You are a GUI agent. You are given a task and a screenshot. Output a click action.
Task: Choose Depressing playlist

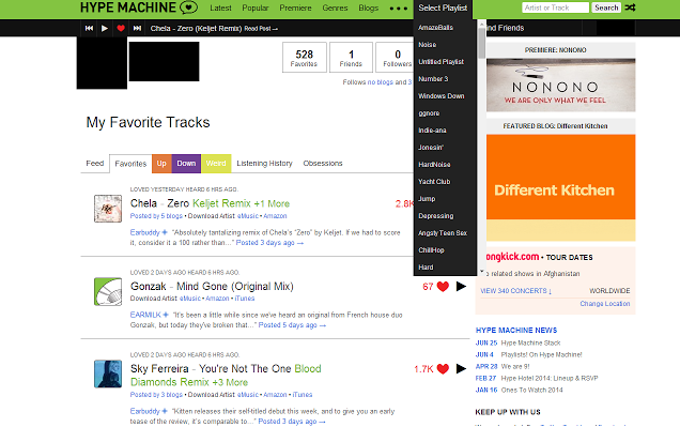pos(436,216)
